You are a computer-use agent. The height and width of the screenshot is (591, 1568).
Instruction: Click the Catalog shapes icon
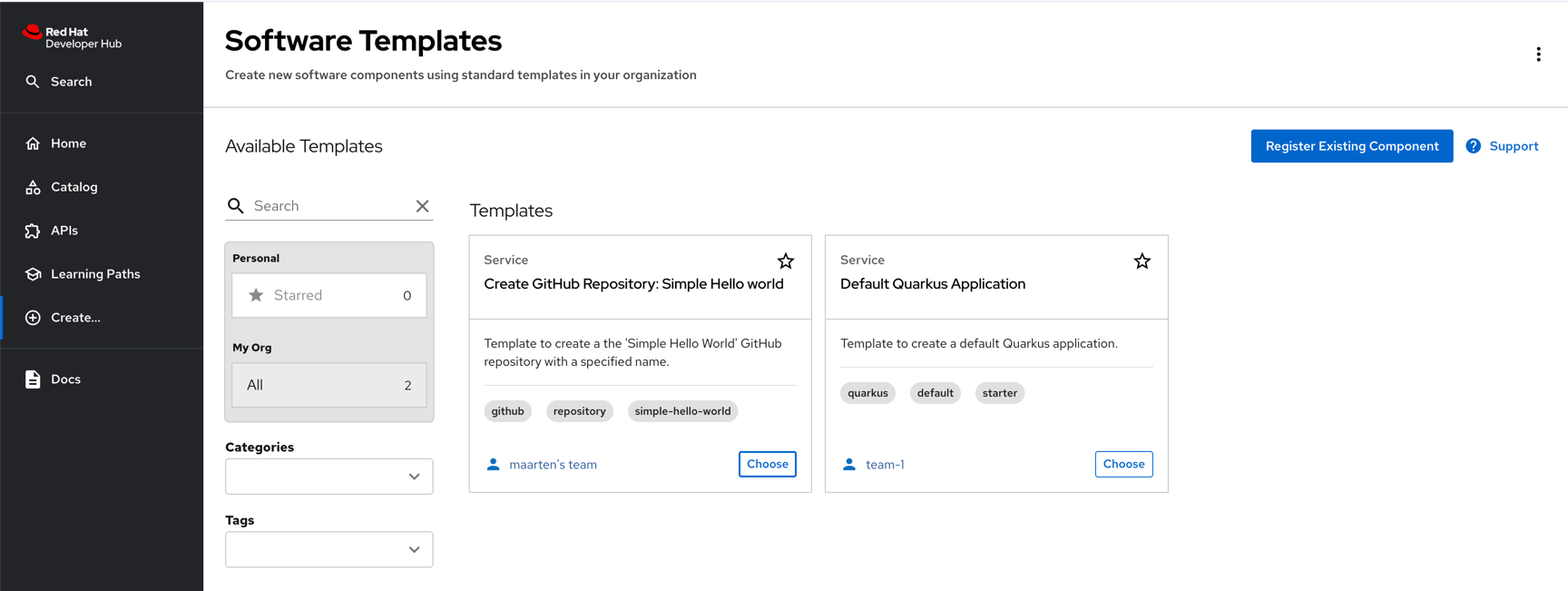point(33,187)
